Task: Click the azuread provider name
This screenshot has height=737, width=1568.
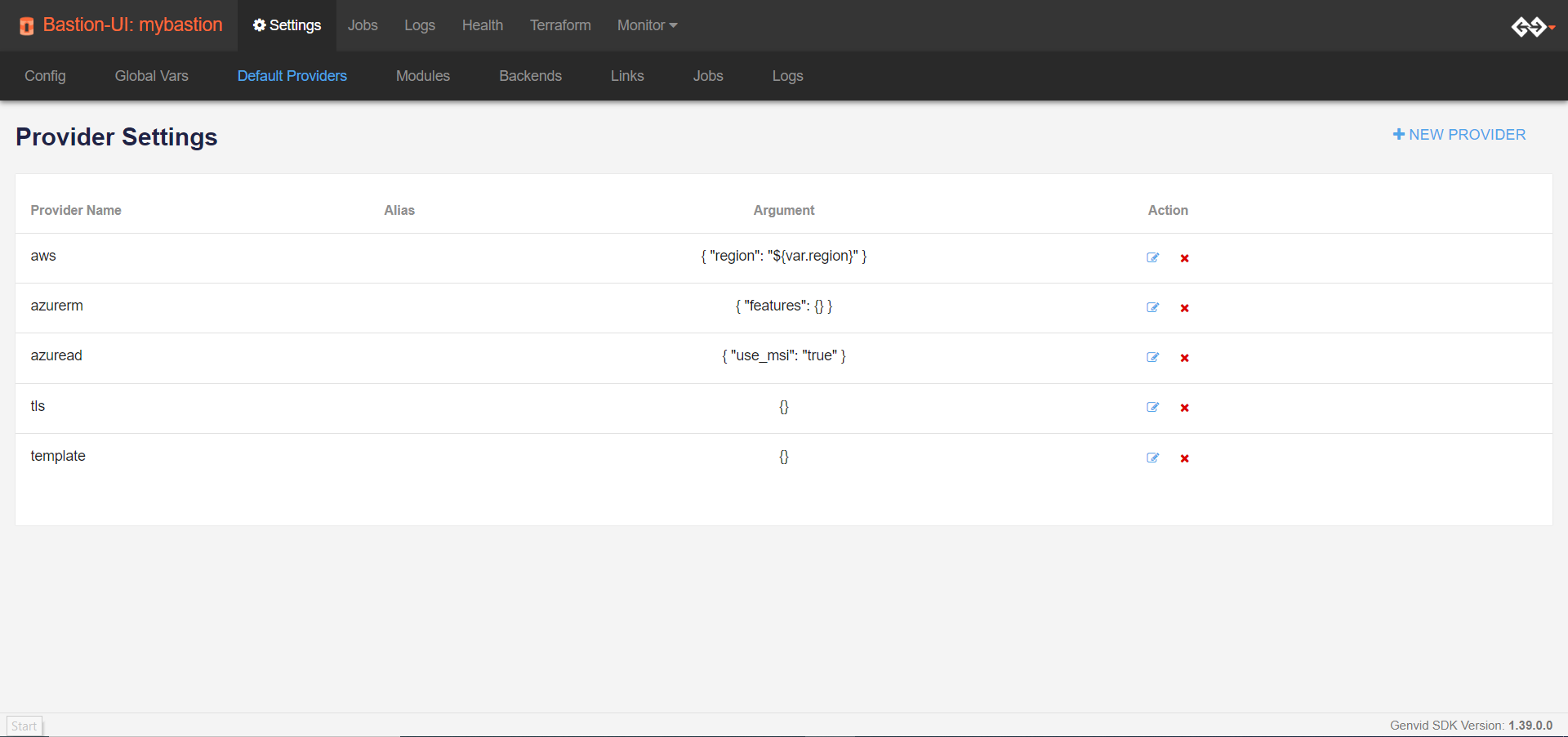Action: [56, 355]
